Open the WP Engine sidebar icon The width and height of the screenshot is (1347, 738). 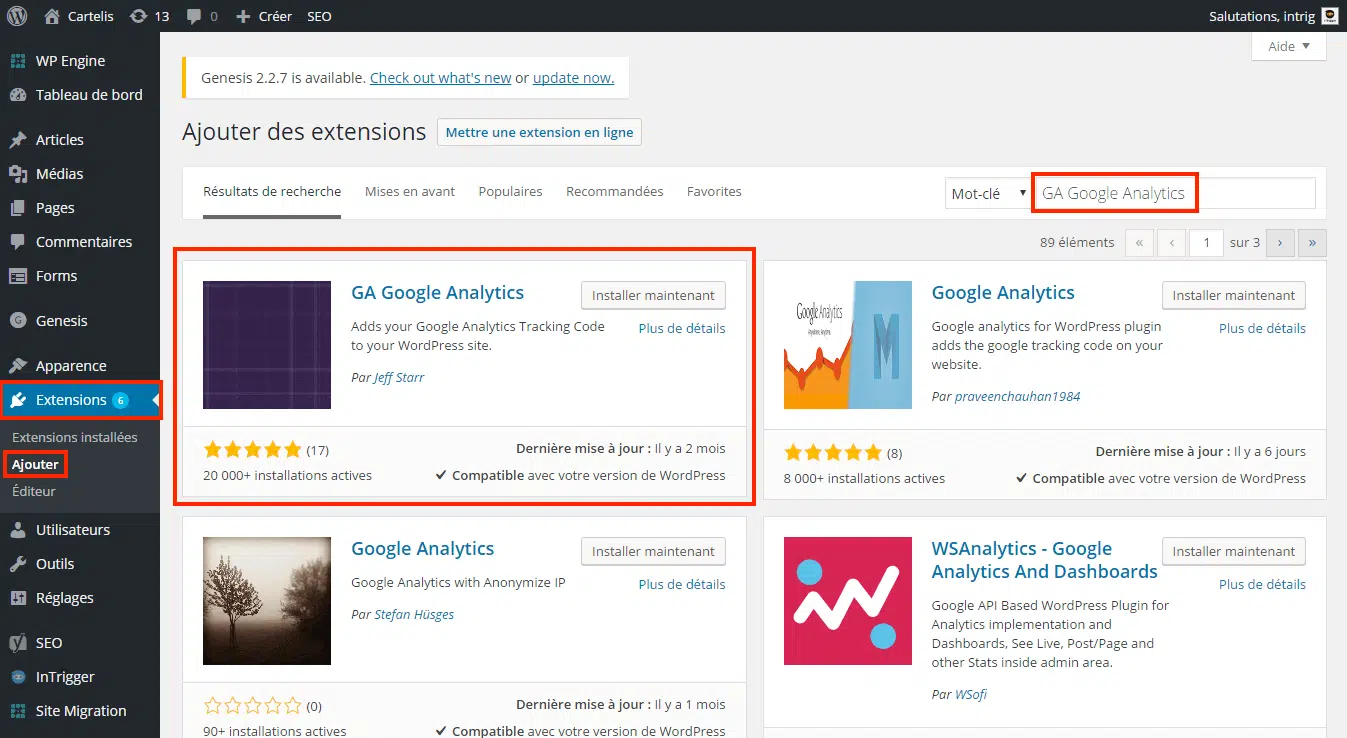pos(18,61)
